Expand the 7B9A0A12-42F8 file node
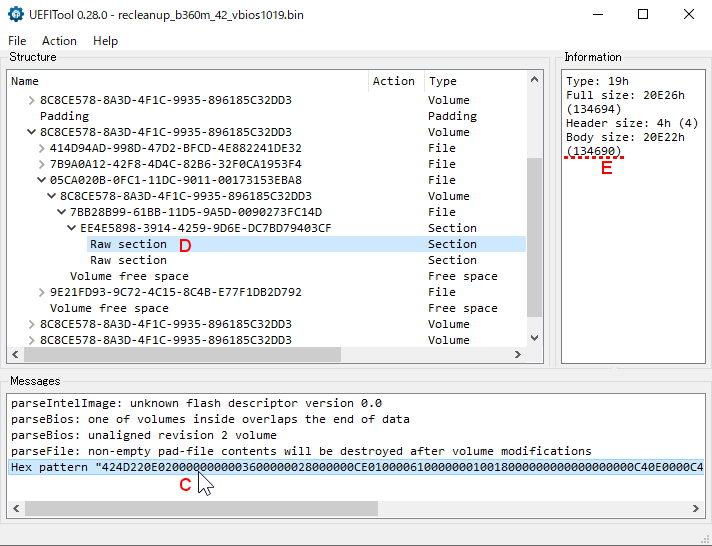The height and width of the screenshot is (546, 712). pos(41,164)
